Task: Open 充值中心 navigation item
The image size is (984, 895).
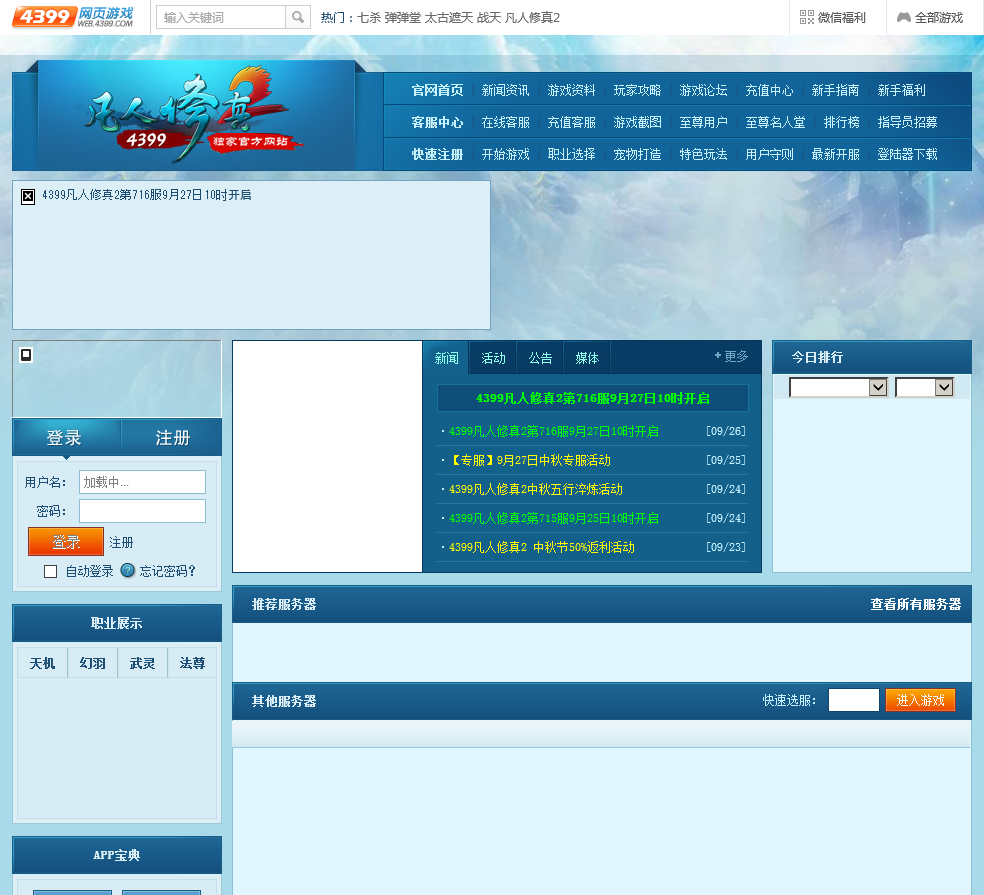Action: 769,90
